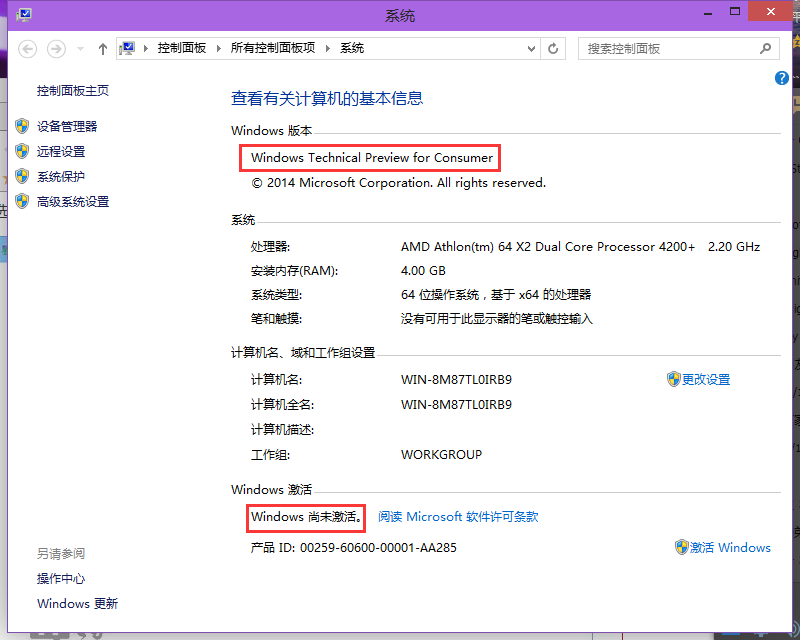Click into the 搜索控制面板 search field
Viewport: 800px width, 640px height.
point(665,48)
